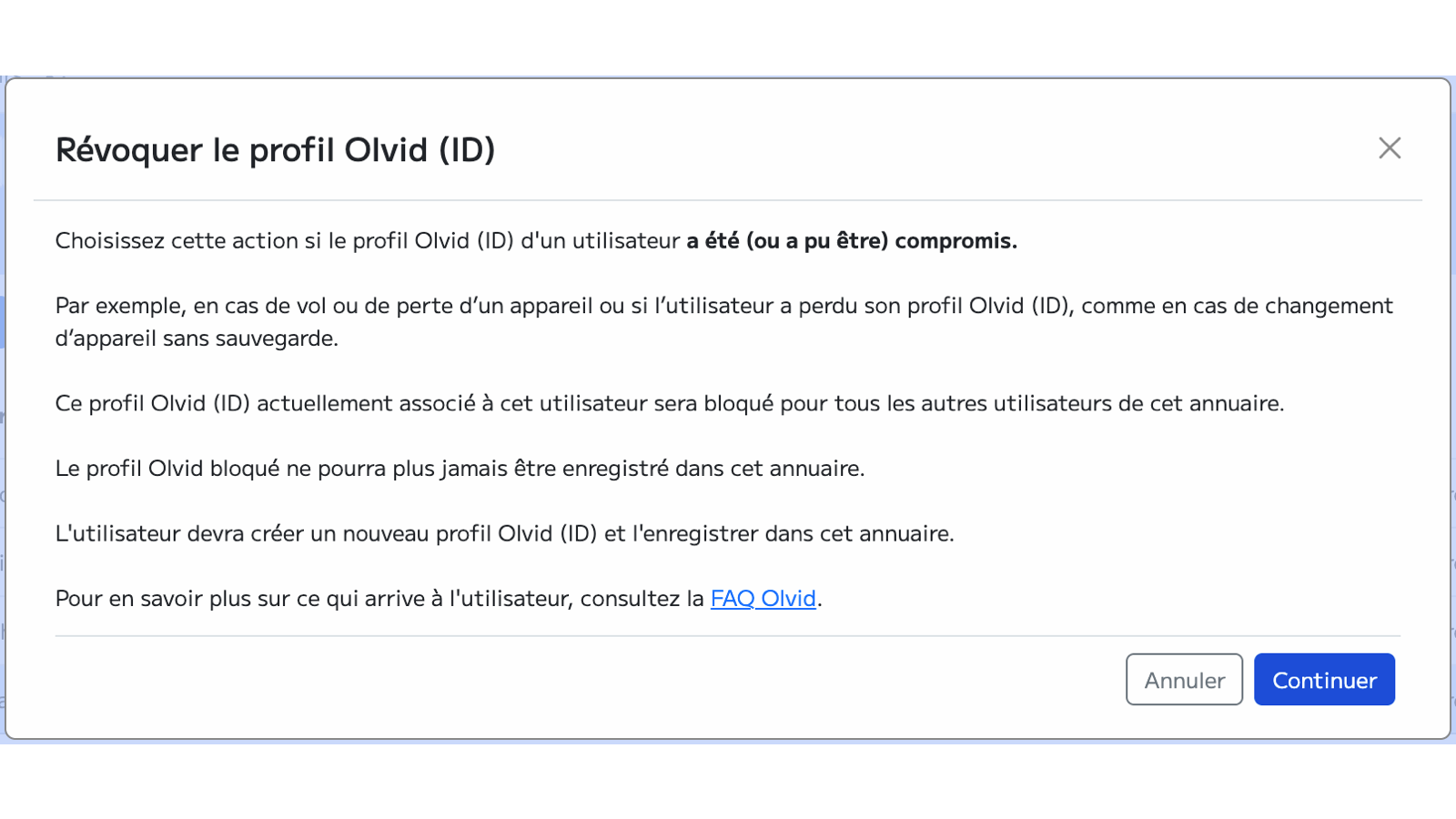Cancel the revocation via Annuler
The image size is (1456, 819).
coord(1184,679)
